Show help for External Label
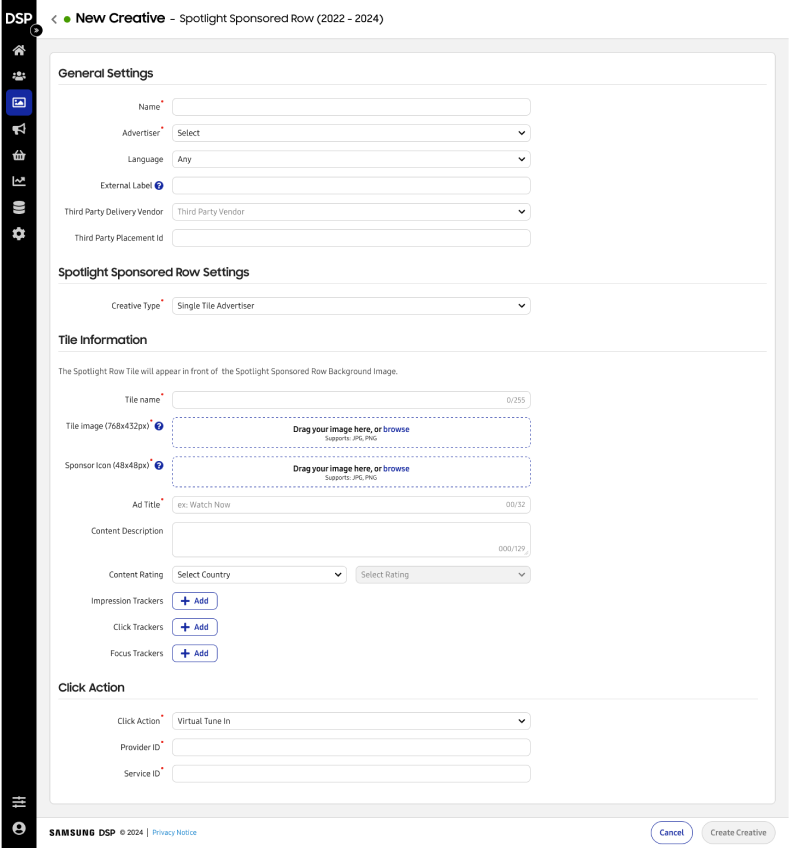This screenshot has height=849, width=791. 159,186
